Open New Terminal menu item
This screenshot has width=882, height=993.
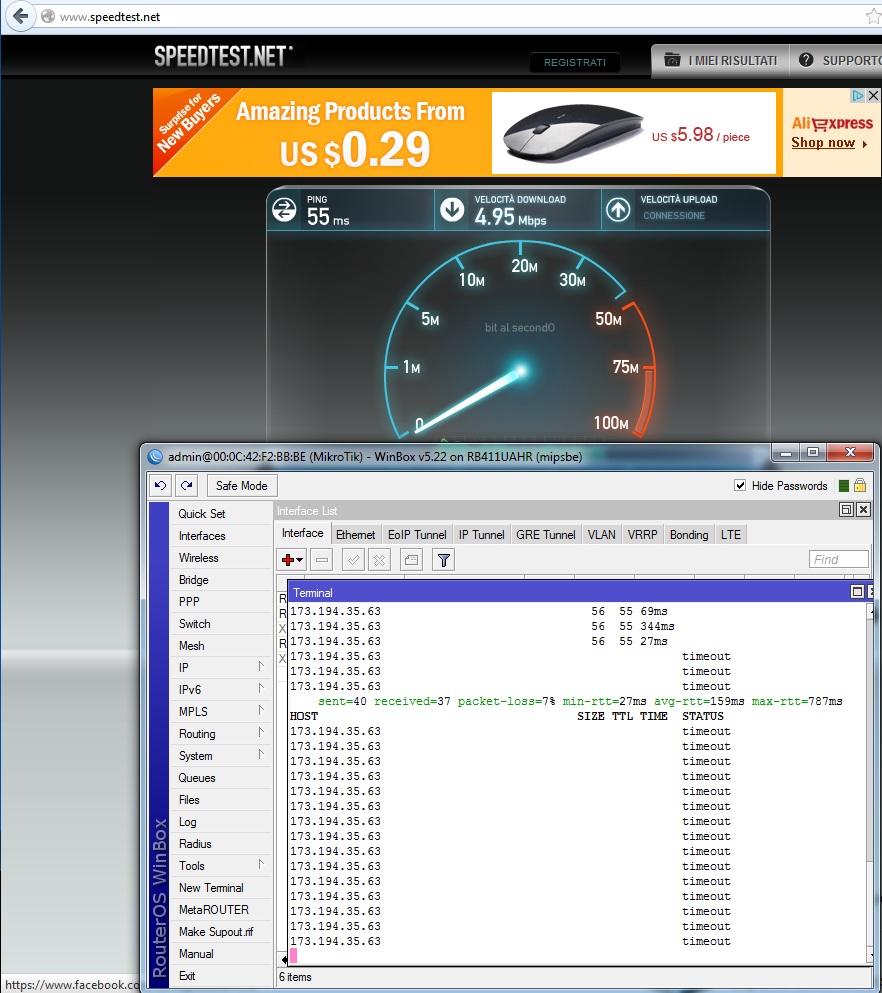click(x=220, y=888)
